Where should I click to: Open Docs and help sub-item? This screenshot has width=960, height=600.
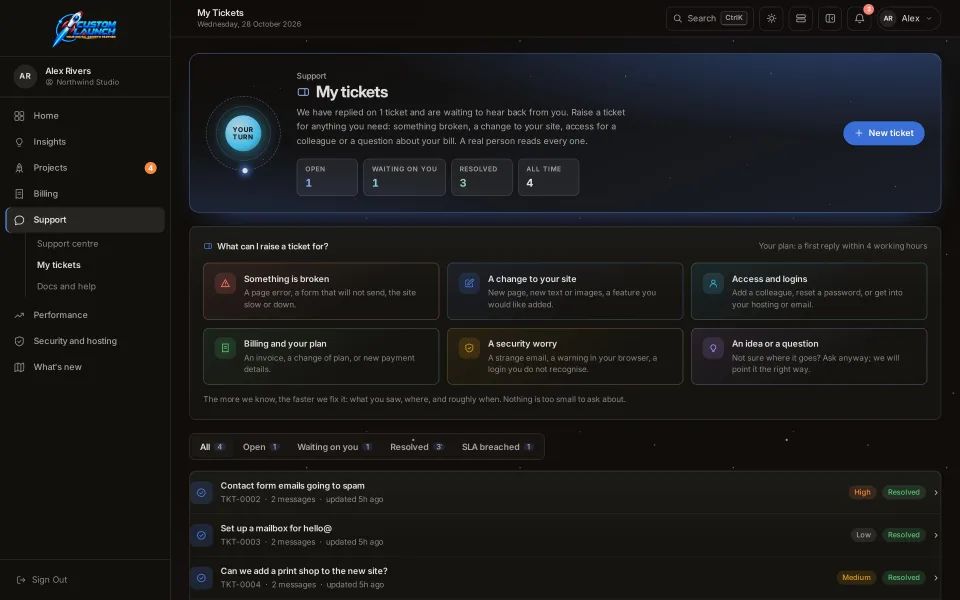pyautogui.click(x=66, y=286)
